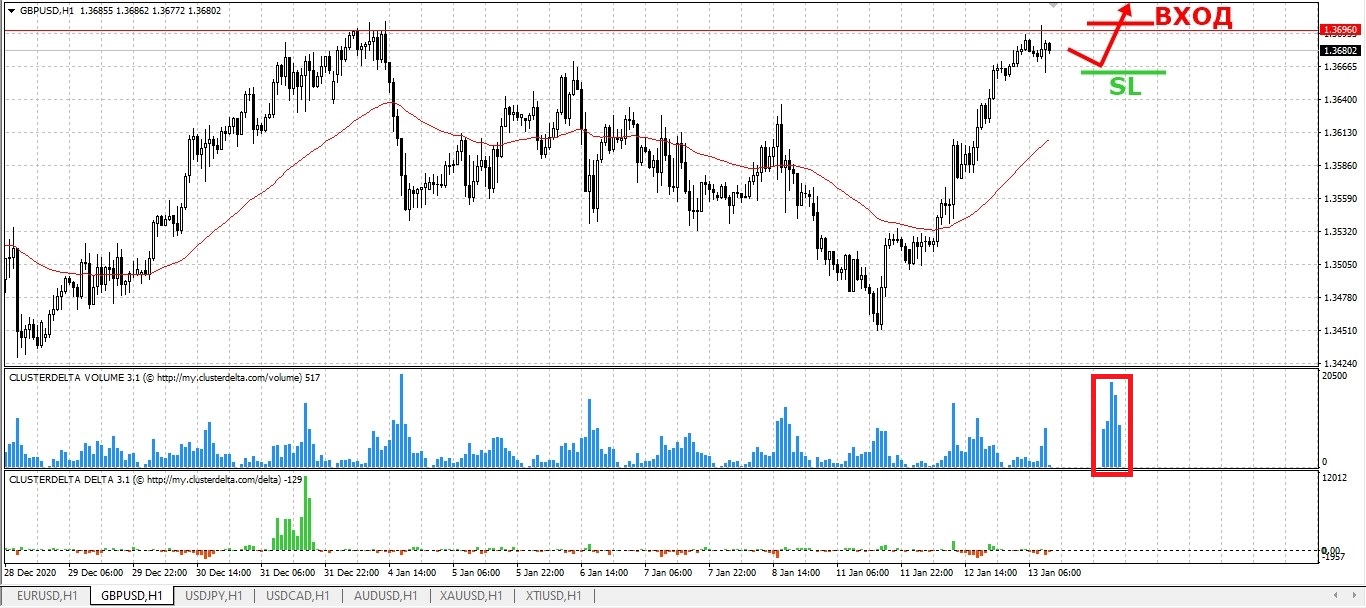Select the green SL text label
This screenshot has height=608, width=1366.
1125,87
